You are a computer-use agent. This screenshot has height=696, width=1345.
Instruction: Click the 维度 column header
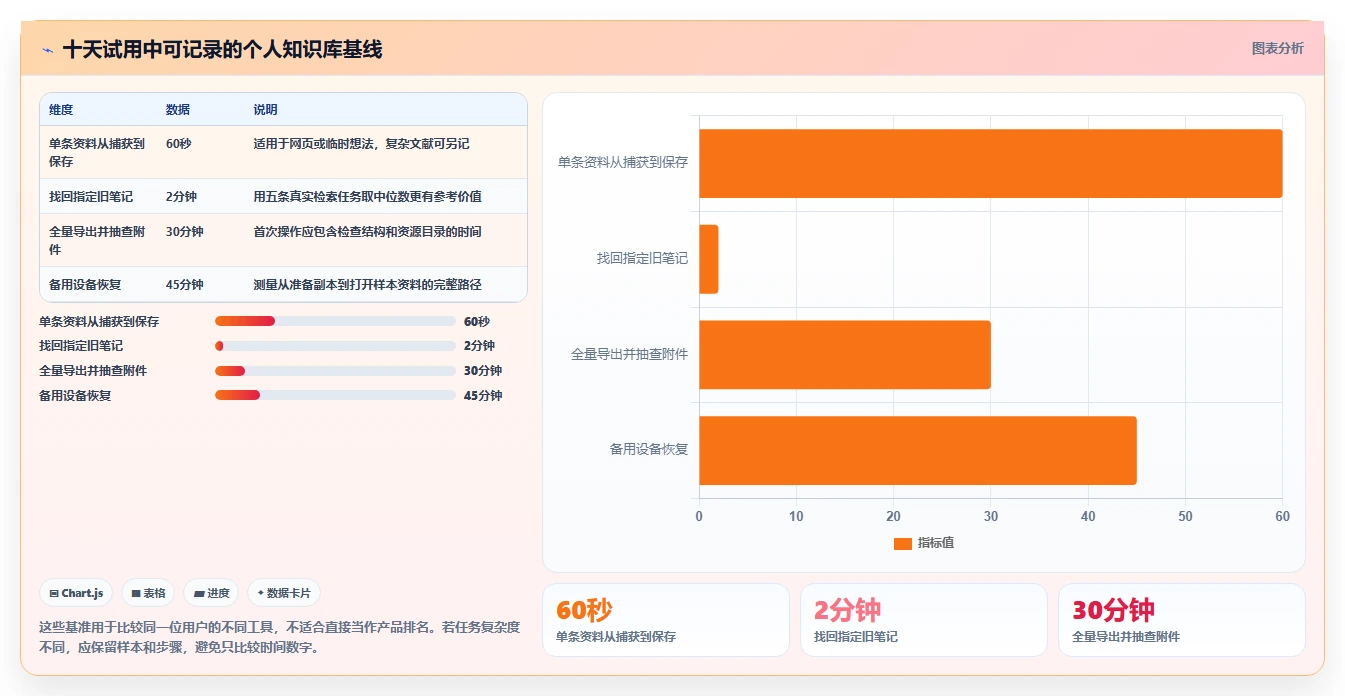click(61, 110)
